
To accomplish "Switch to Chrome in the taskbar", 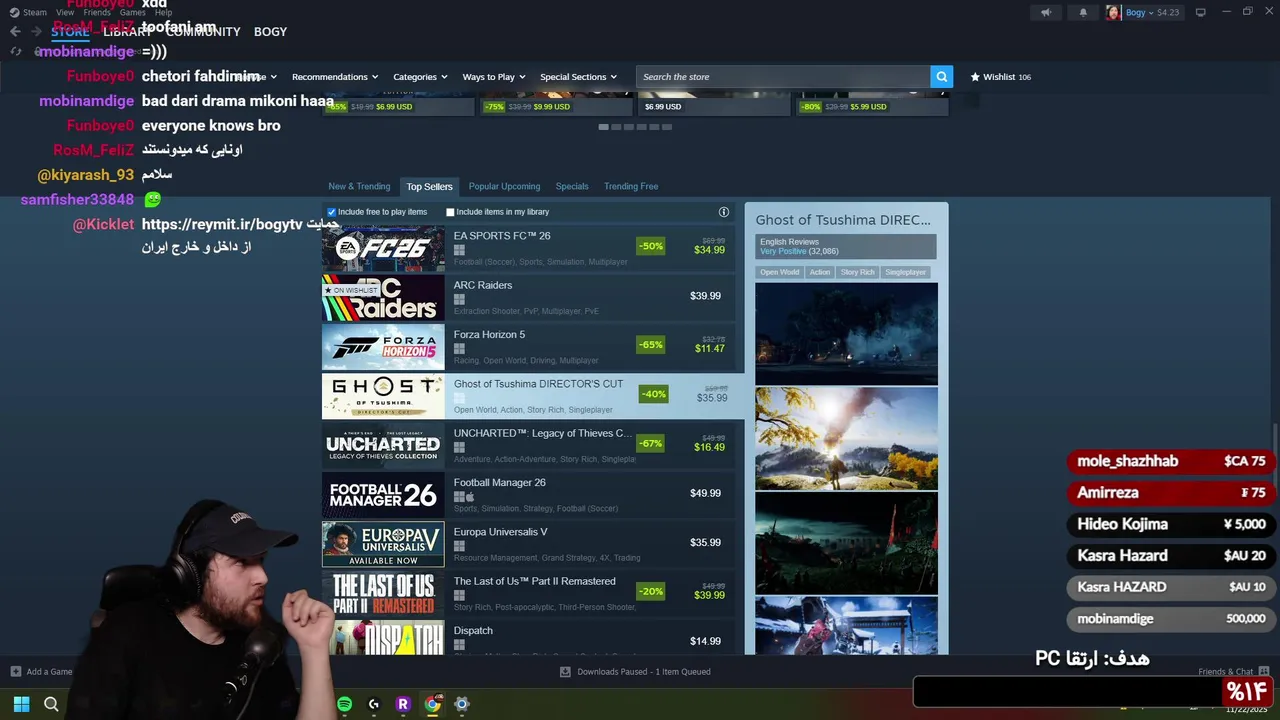I will (432, 704).
